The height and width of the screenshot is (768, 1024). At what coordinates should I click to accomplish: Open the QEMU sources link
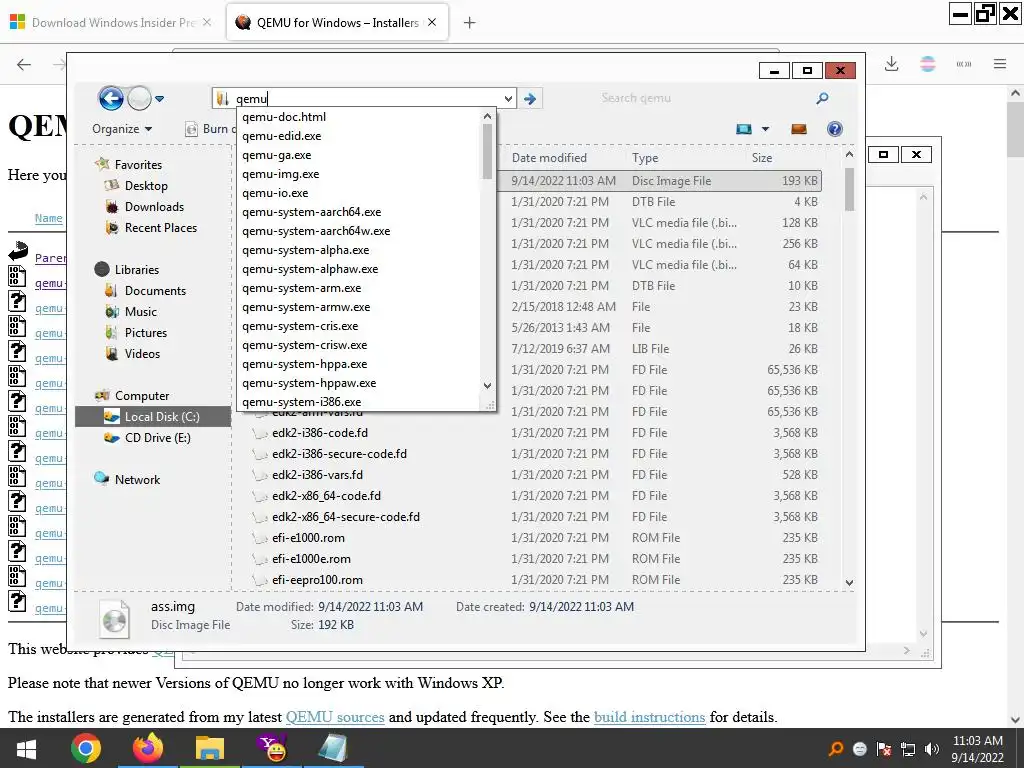pyautogui.click(x=335, y=717)
